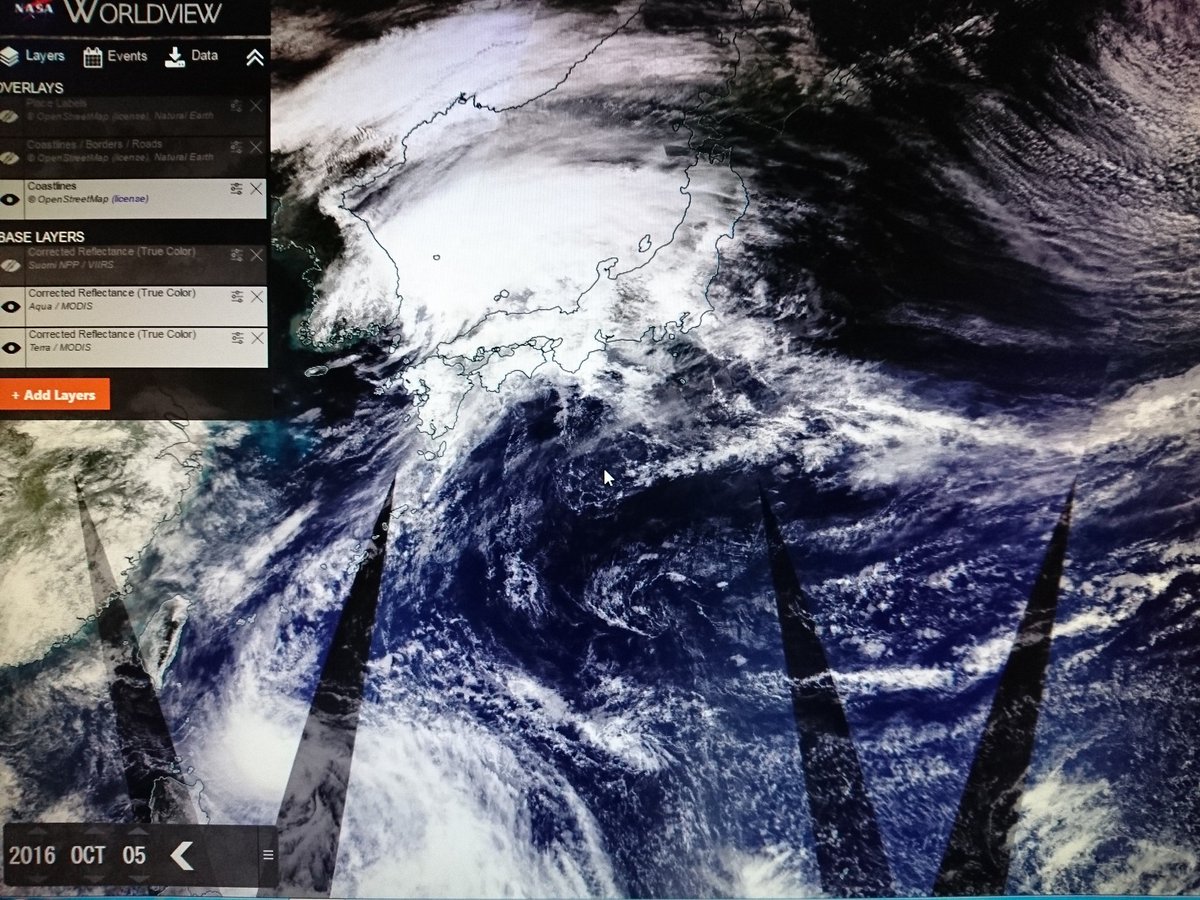Remove the Place Labels layer
The image size is (1200, 900).
[256, 105]
